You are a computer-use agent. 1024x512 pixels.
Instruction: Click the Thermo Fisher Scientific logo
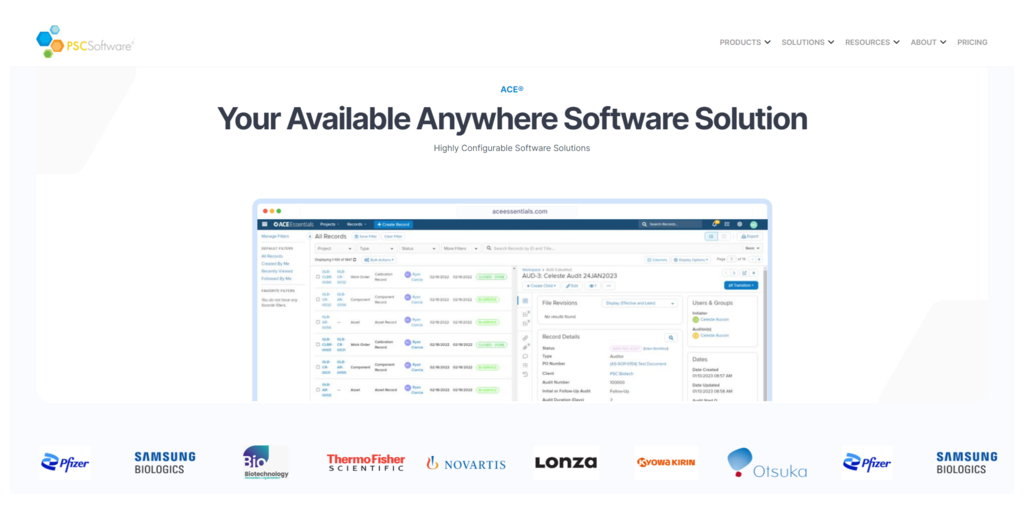(365, 462)
